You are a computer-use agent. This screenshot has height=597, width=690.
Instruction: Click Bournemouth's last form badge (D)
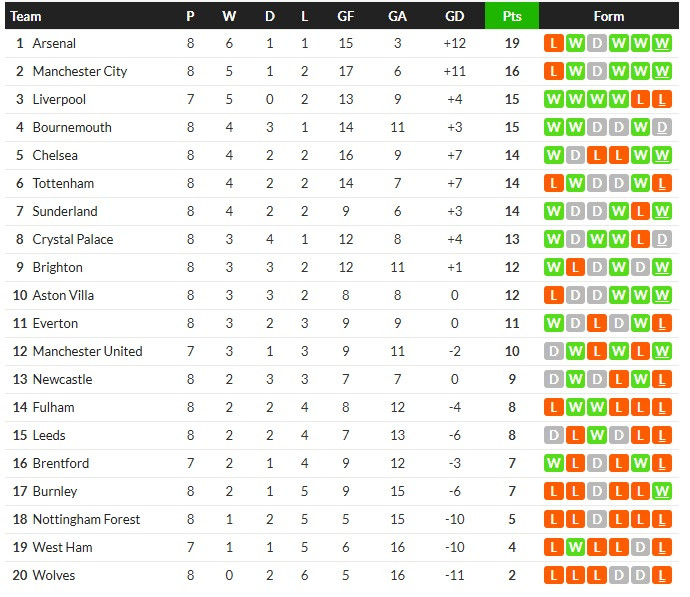pyautogui.click(x=663, y=128)
